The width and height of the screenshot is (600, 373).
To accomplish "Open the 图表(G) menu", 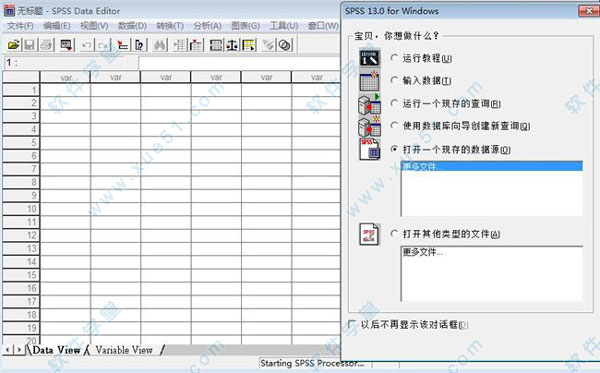I will (x=246, y=26).
